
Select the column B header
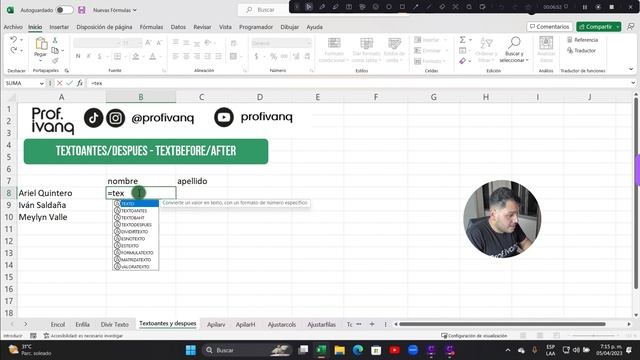141,97
